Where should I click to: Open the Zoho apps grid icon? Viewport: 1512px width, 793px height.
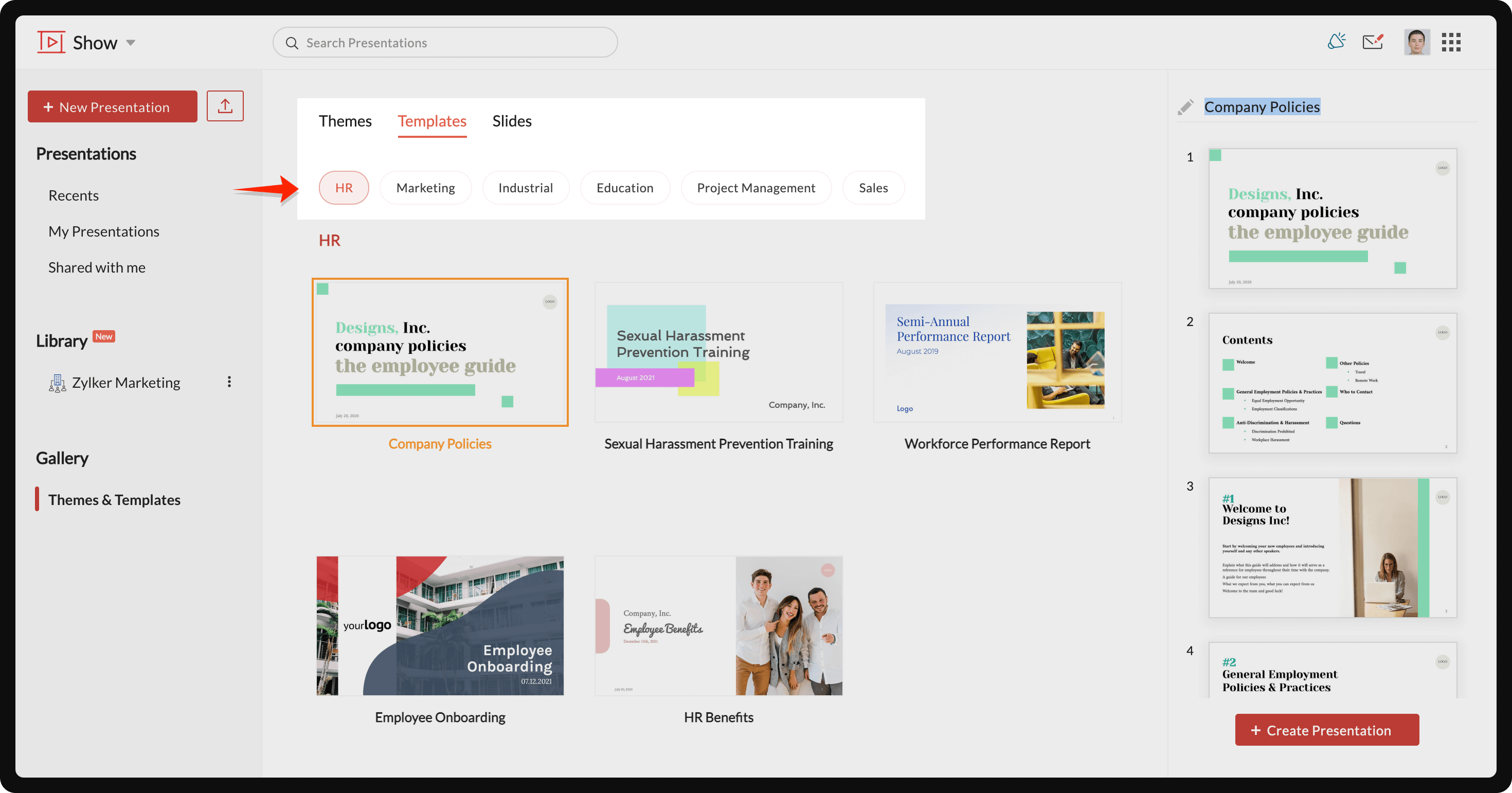[1451, 42]
